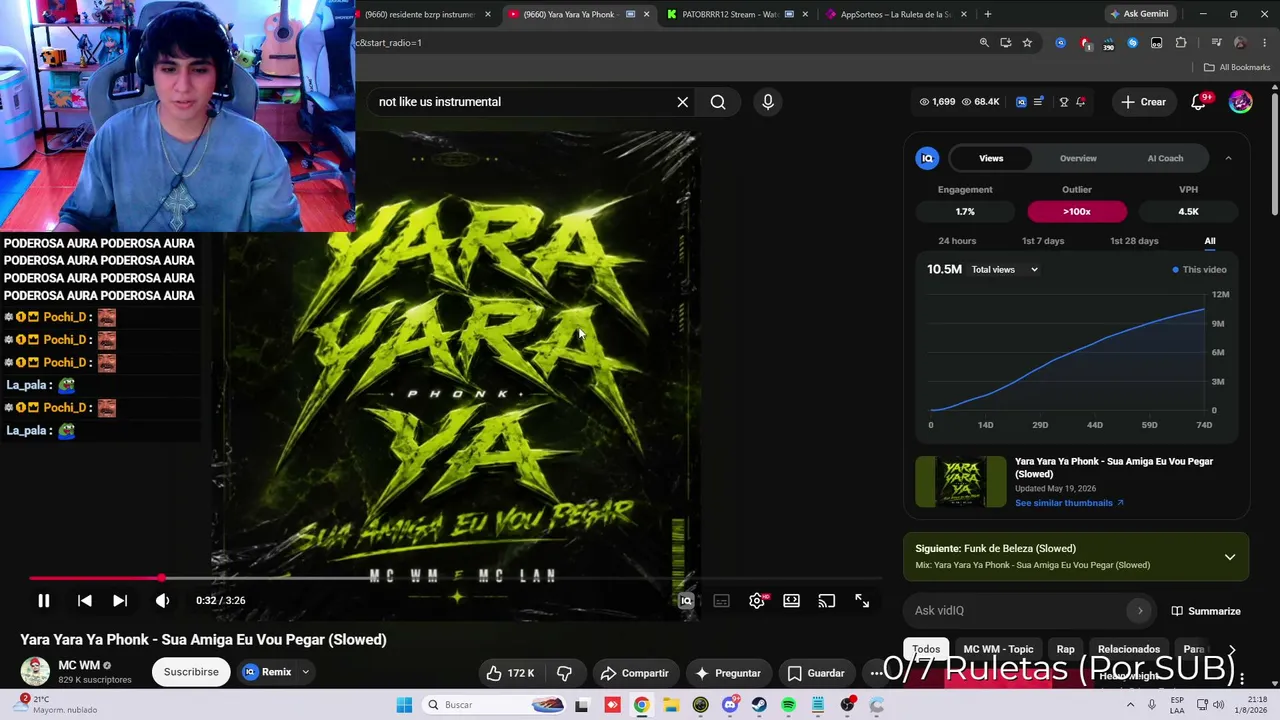Switch the player to theater mode
Image resolution: width=1280 pixels, height=720 pixels.
pos(791,601)
